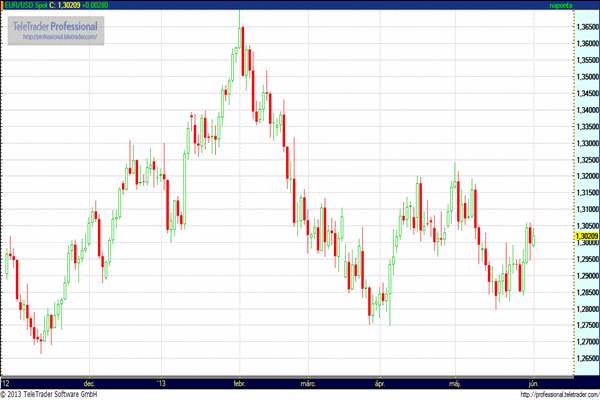Click the TeleTrader Professional watermark logo
600x400 pixels.
point(54,24)
